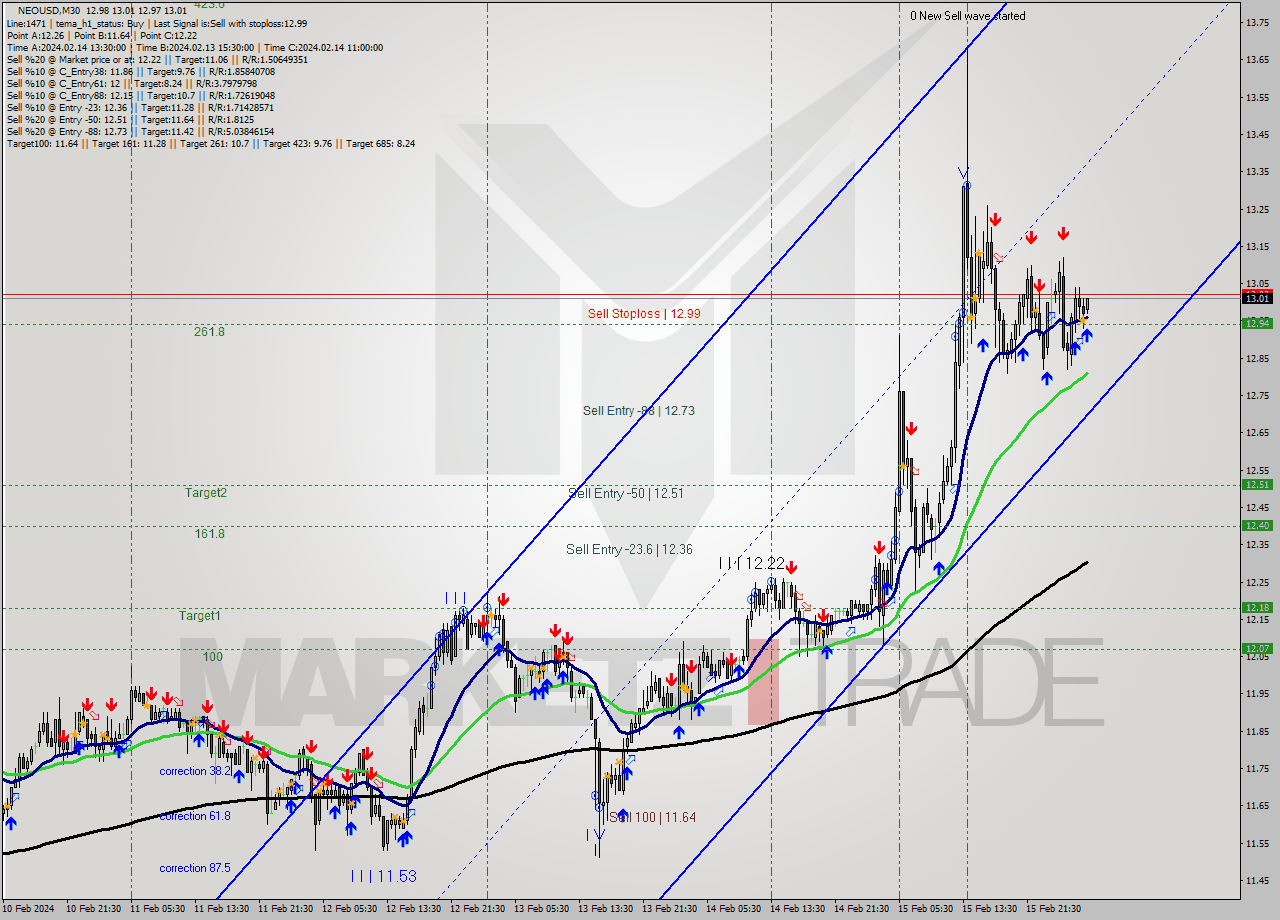The width and height of the screenshot is (1280, 920).
Task: Click the '12 Feb 21:30' time axis label
Action: click(x=480, y=909)
